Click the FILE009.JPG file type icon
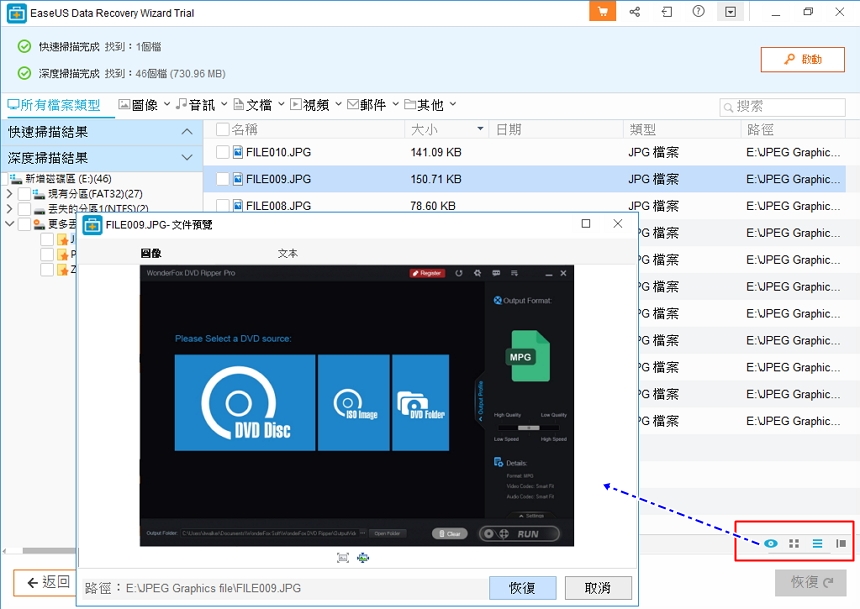Viewport: 860px width, 609px height. coord(237,179)
